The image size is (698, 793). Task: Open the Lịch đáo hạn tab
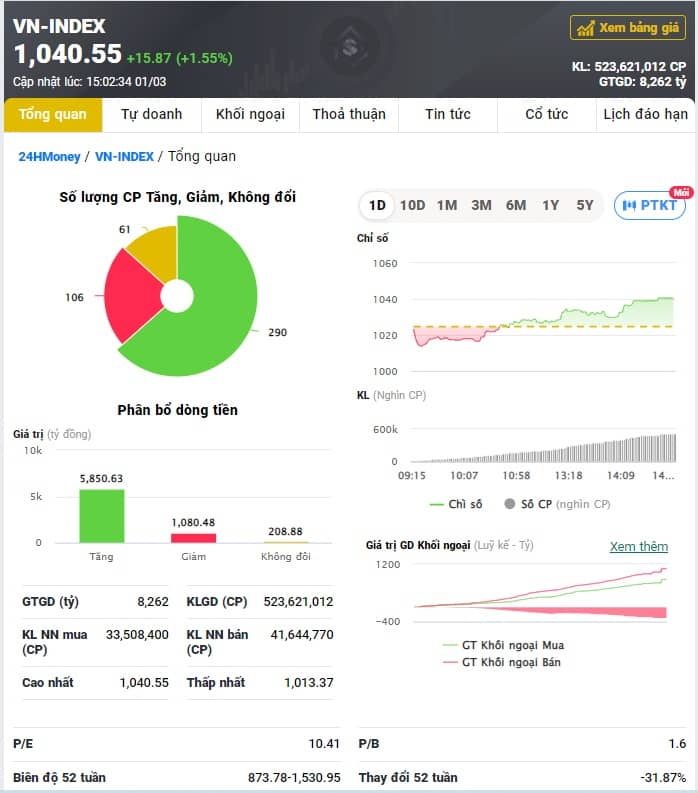click(645, 114)
